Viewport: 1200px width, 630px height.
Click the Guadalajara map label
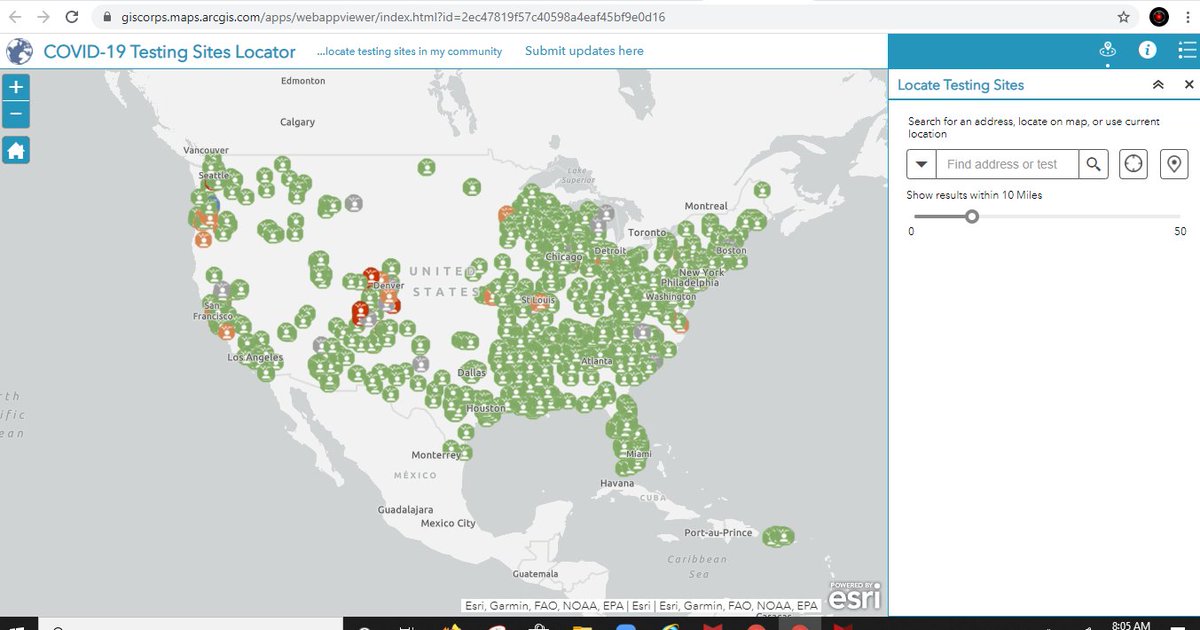(405, 509)
